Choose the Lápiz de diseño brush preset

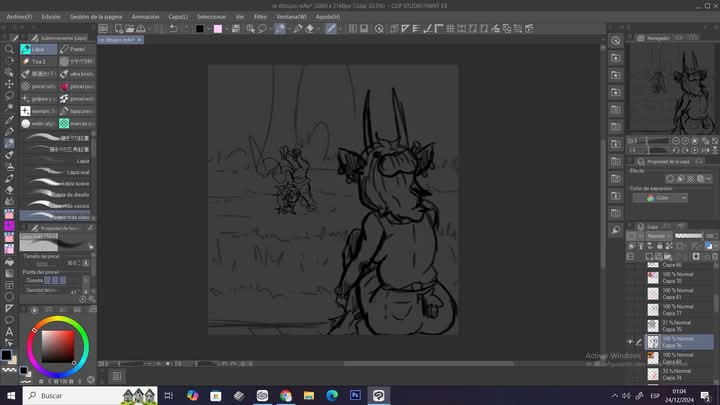(x=56, y=195)
